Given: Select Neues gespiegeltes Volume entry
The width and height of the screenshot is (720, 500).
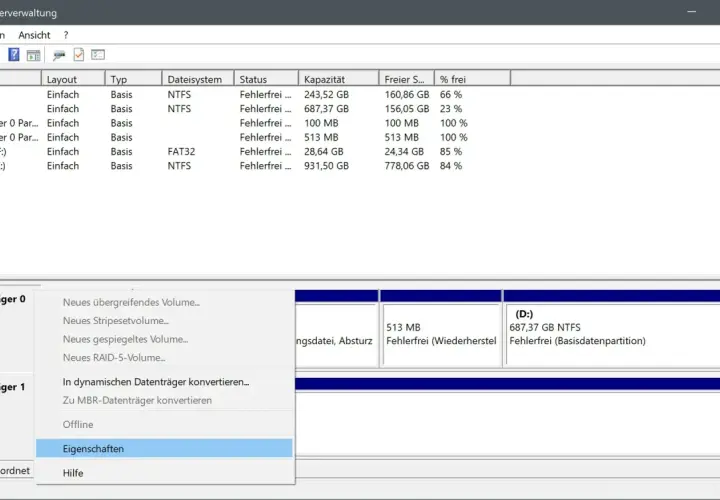Looking at the screenshot, I should pyautogui.click(x=164, y=339).
